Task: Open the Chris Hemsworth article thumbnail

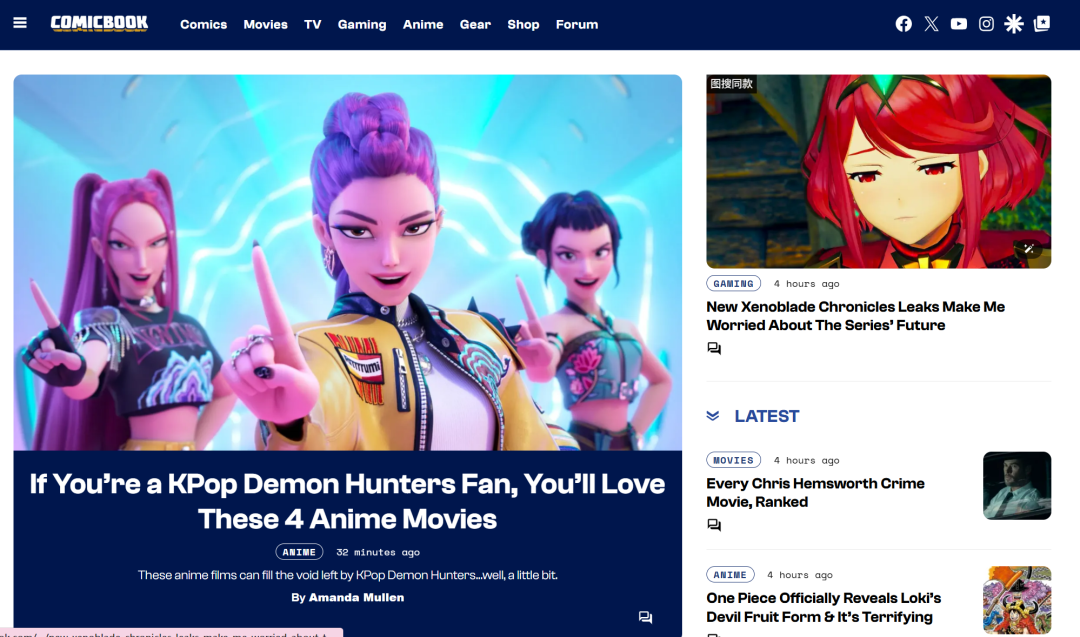Action: click(1017, 485)
